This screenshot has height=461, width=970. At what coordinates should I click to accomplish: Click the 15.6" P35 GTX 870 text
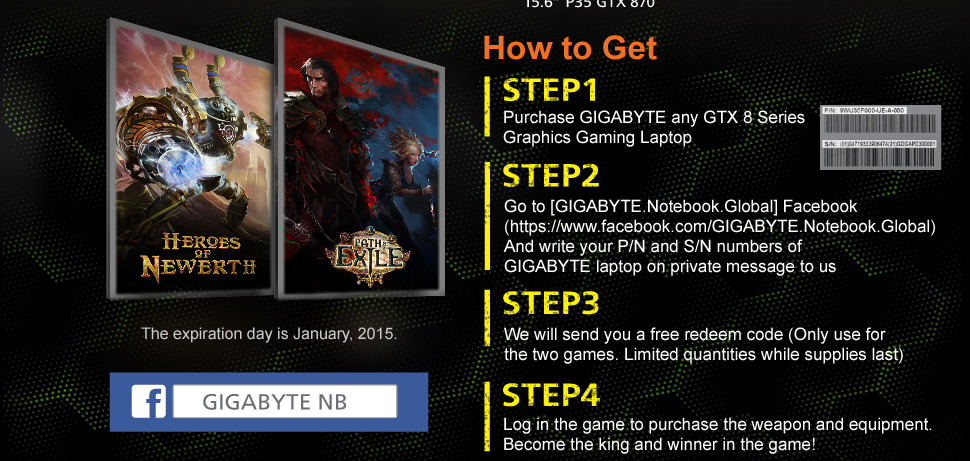pyautogui.click(x=590, y=4)
